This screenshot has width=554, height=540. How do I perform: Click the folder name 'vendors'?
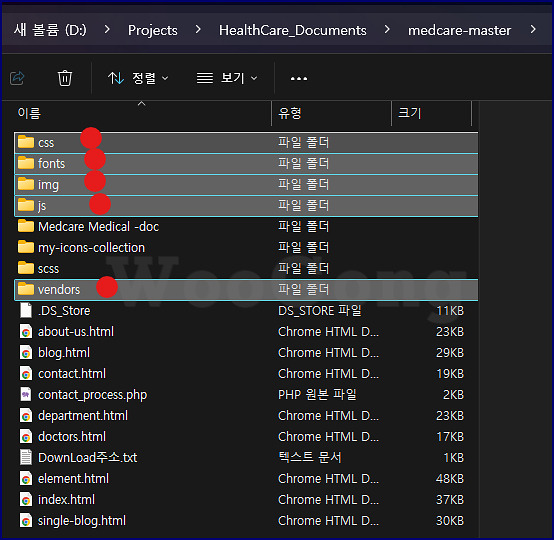(59, 289)
